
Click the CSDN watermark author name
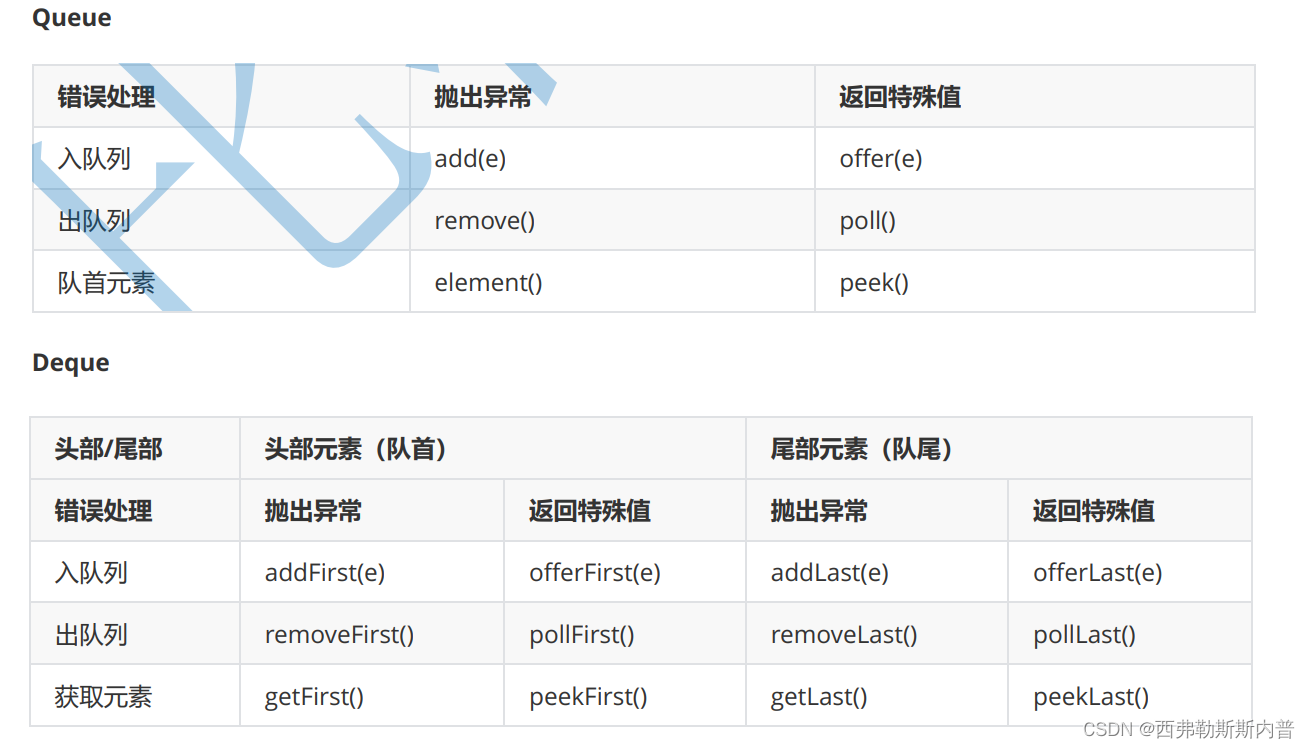coord(1225,729)
